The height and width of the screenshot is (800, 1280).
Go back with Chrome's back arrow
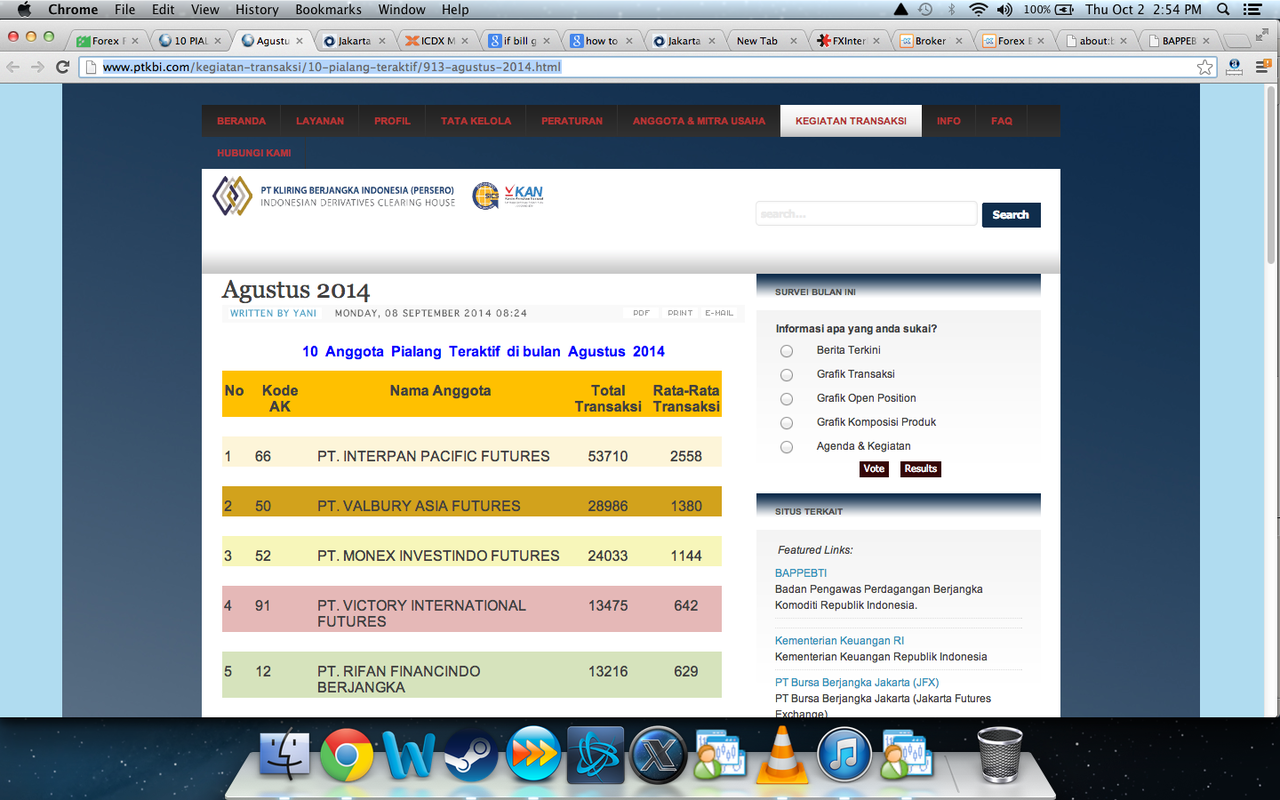tap(14, 67)
